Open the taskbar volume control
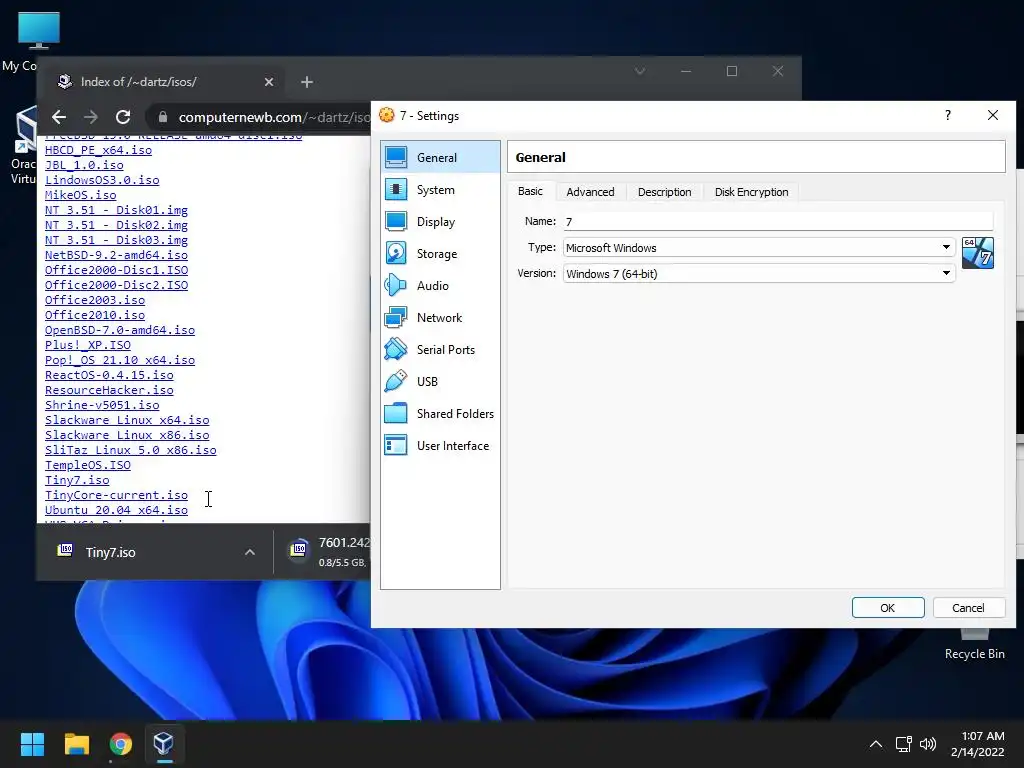This screenshot has width=1024, height=768. click(927, 744)
